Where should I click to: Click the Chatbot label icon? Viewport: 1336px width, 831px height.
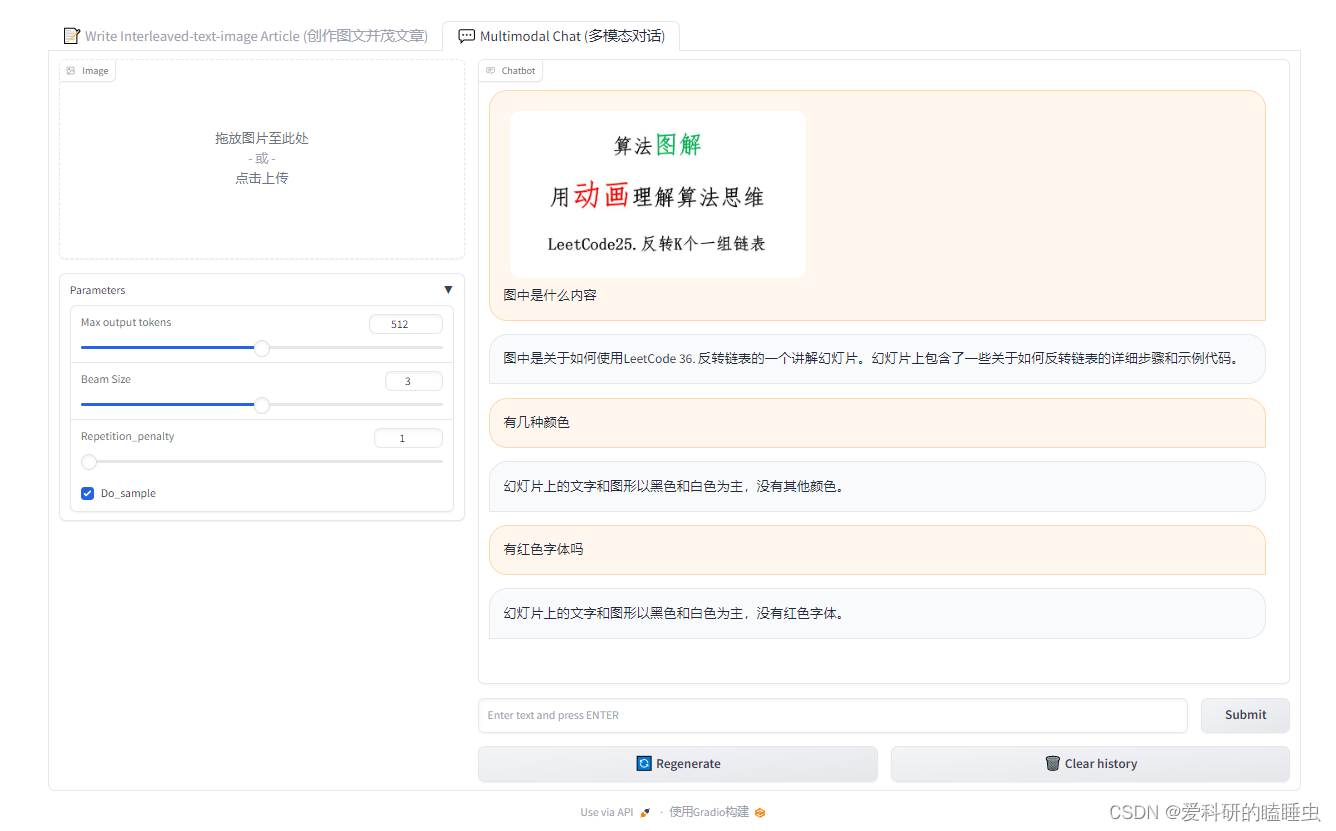click(x=491, y=71)
